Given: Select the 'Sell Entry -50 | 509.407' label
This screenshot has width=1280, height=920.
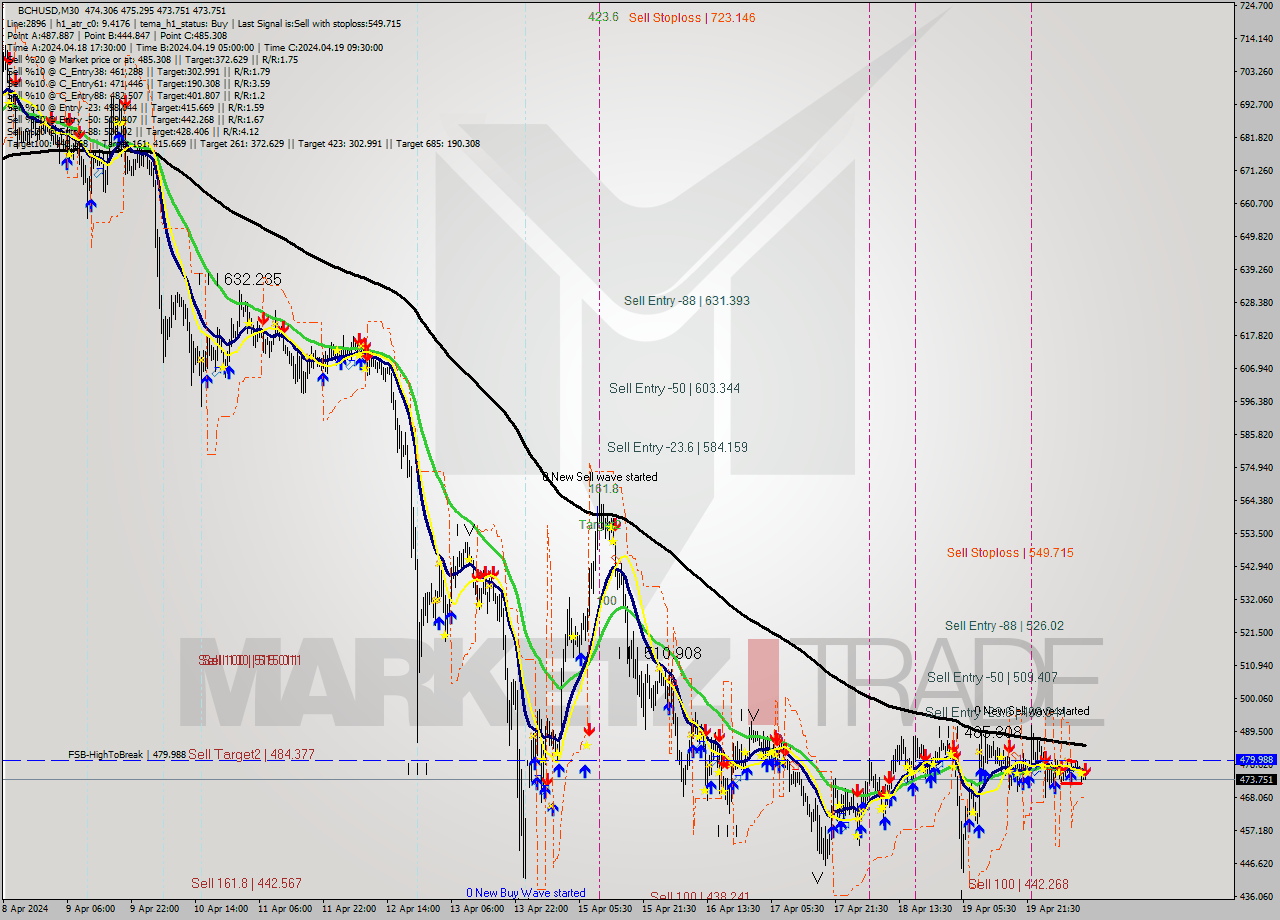Looking at the screenshot, I should (x=992, y=677).
